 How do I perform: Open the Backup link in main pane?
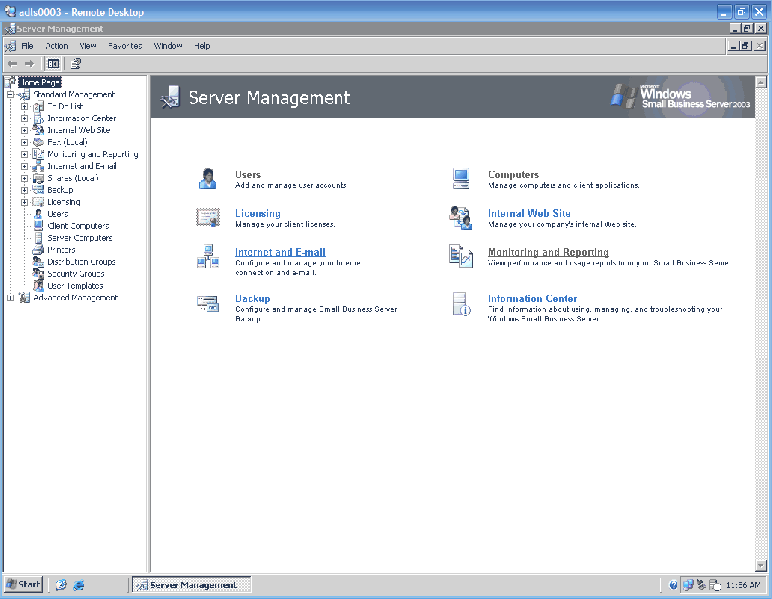click(x=253, y=298)
